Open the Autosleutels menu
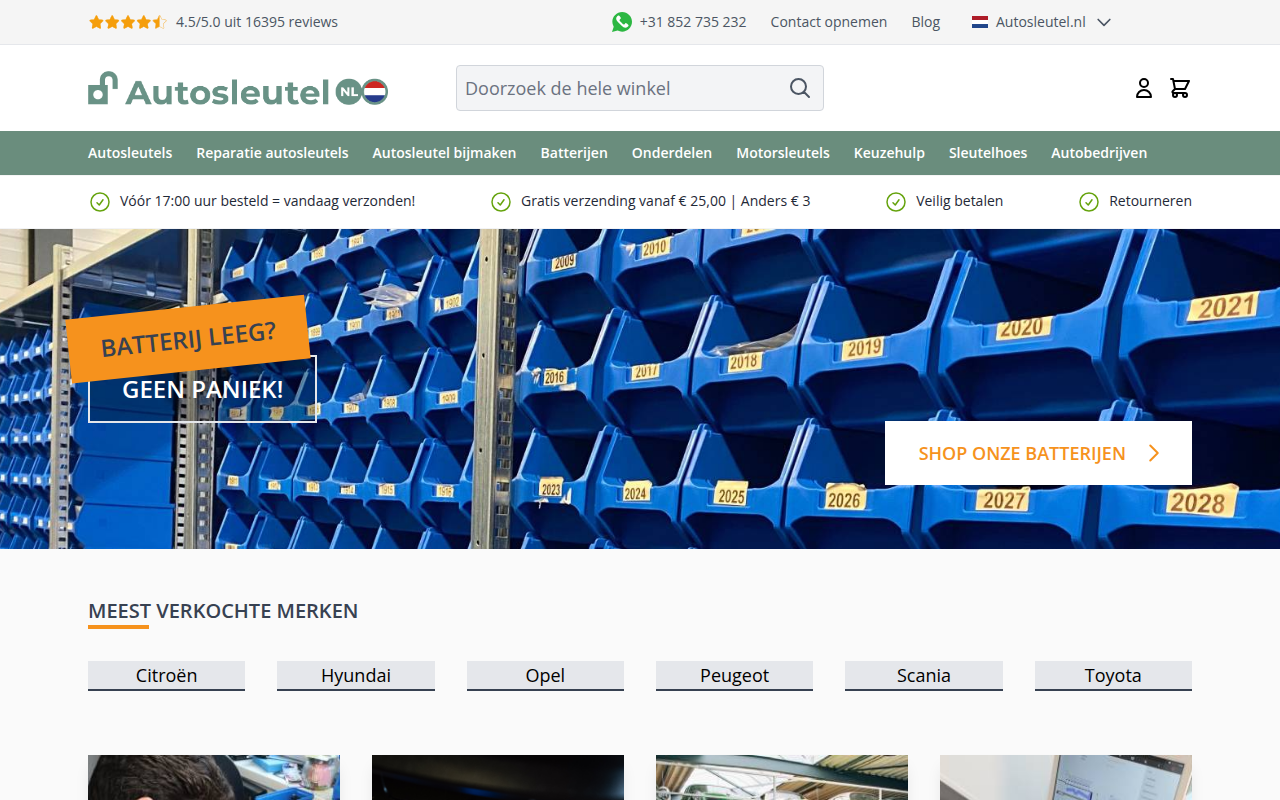Screen dimensions: 1280x800 click(130, 153)
